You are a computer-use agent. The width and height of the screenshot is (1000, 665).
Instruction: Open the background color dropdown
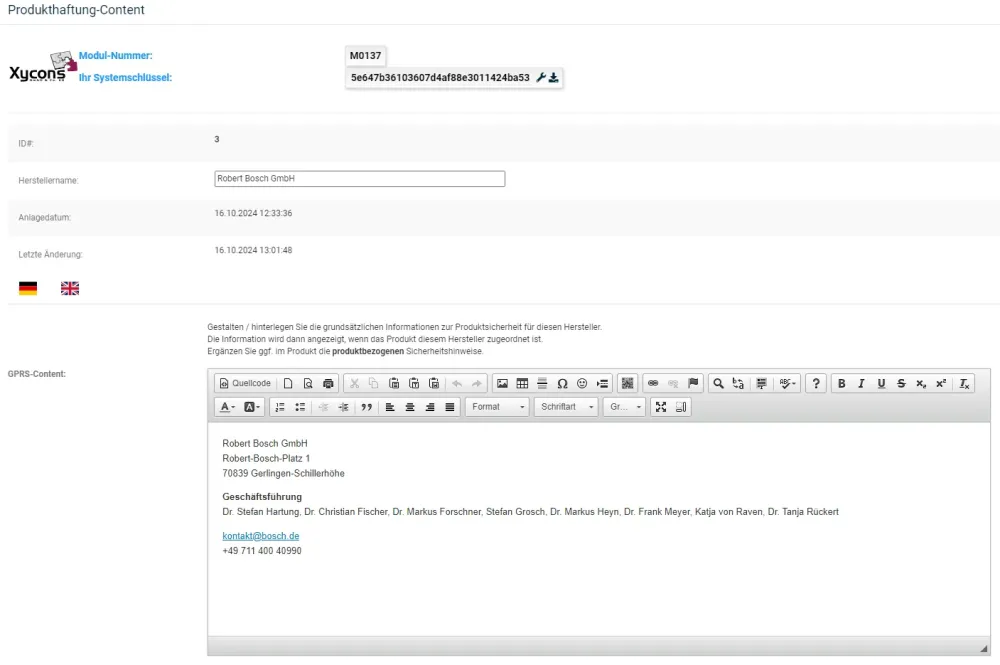pyautogui.click(x=252, y=407)
